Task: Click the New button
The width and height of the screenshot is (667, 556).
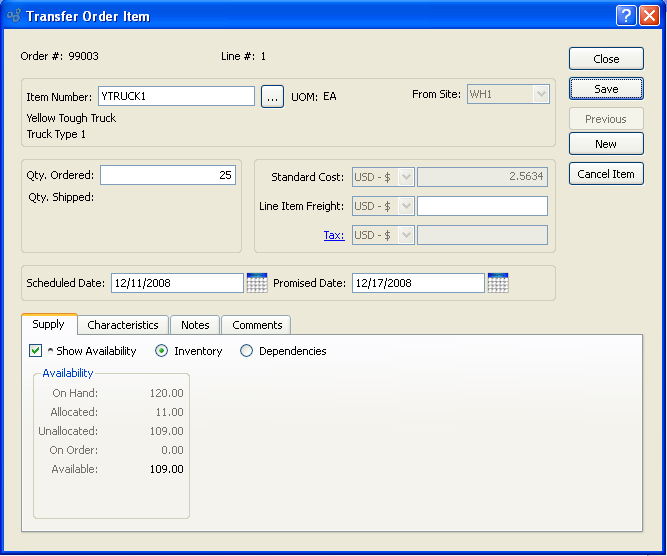Action: 606,144
